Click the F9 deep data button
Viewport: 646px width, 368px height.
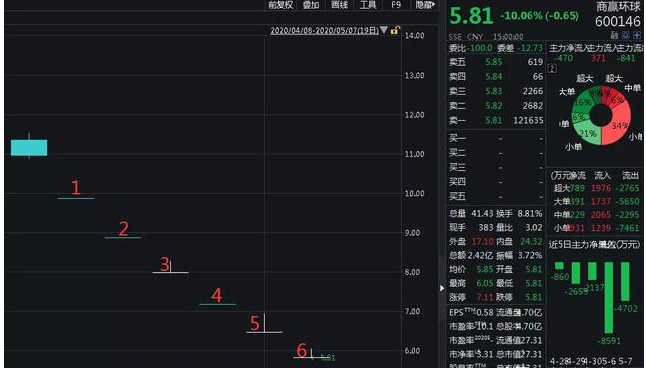pyautogui.click(x=396, y=5)
